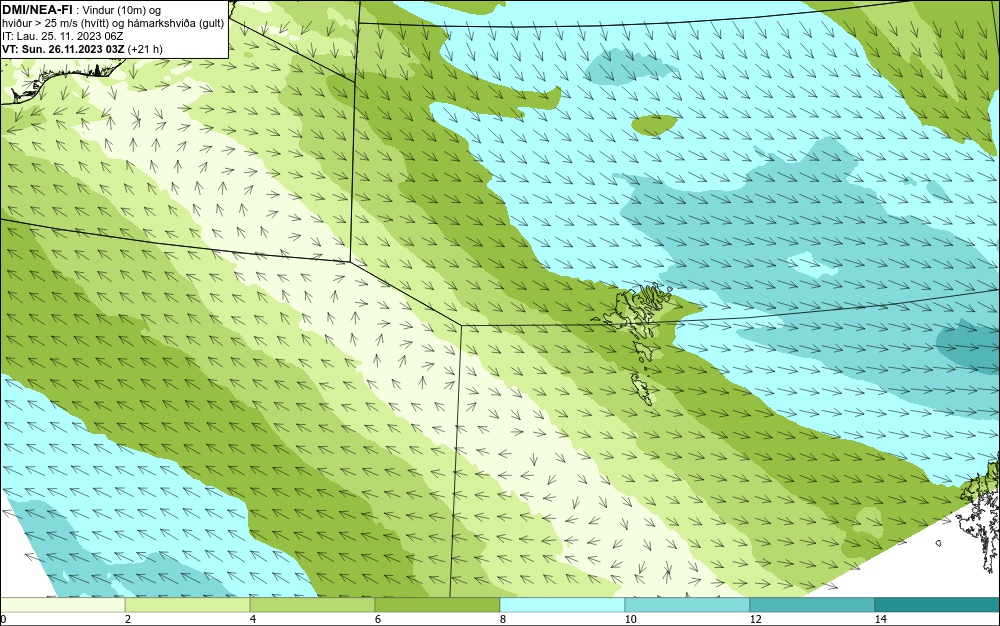The height and width of the screenshot is (626, 1000).
Task: Click legend label '4'
Action: [253, 619]
